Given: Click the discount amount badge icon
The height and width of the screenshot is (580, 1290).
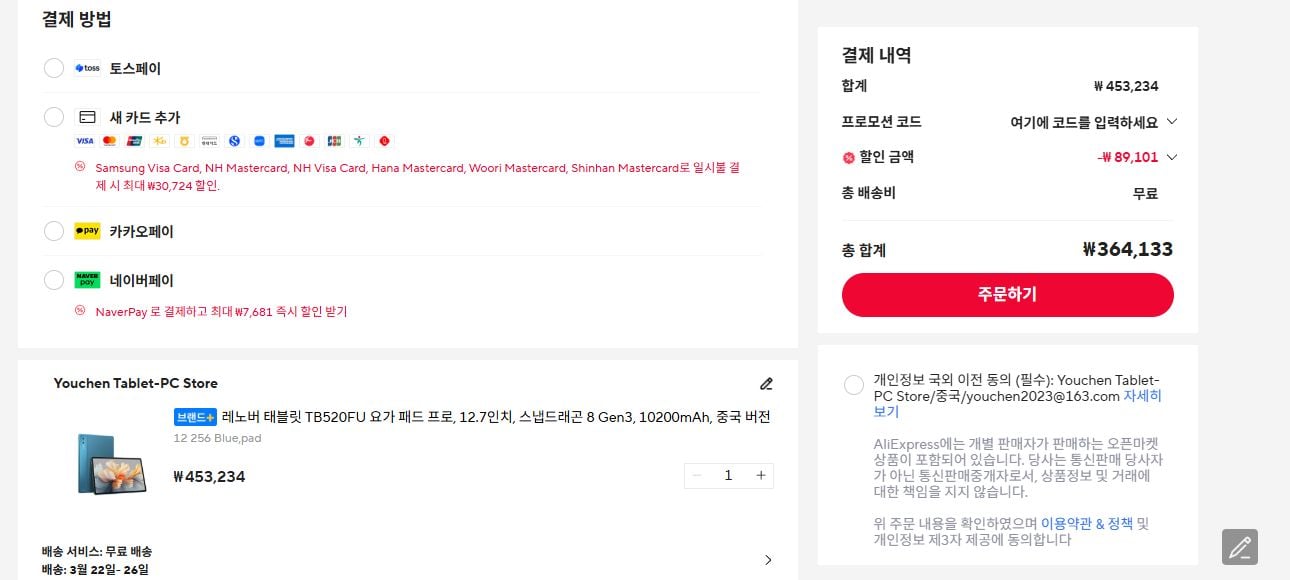Looking at the screenshot, I should click(x=849, y=157).
